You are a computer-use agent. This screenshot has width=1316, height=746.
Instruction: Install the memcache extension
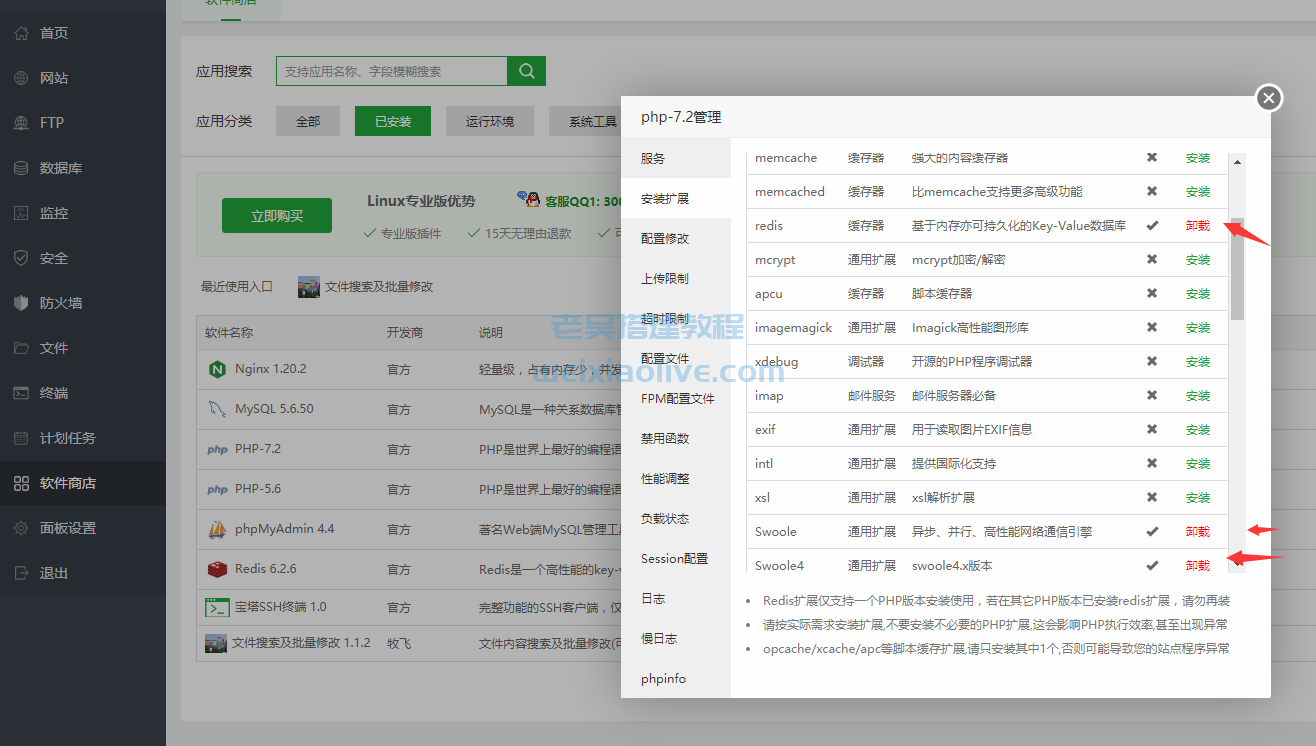click(x=1198, y=158)
